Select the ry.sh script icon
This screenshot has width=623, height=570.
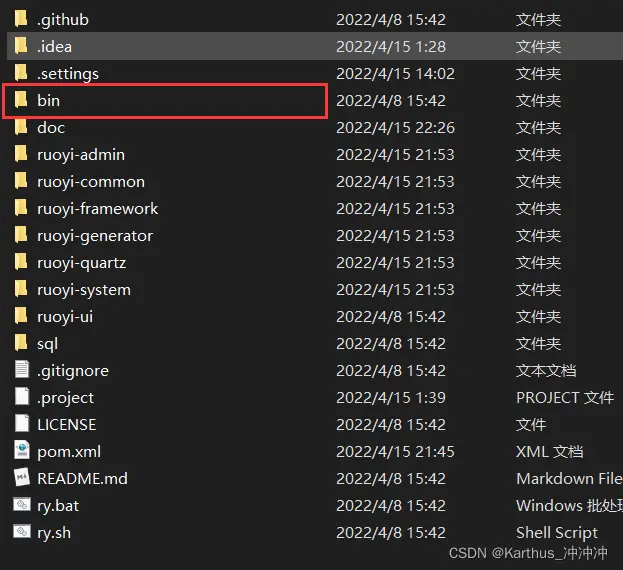coord(22,532)
